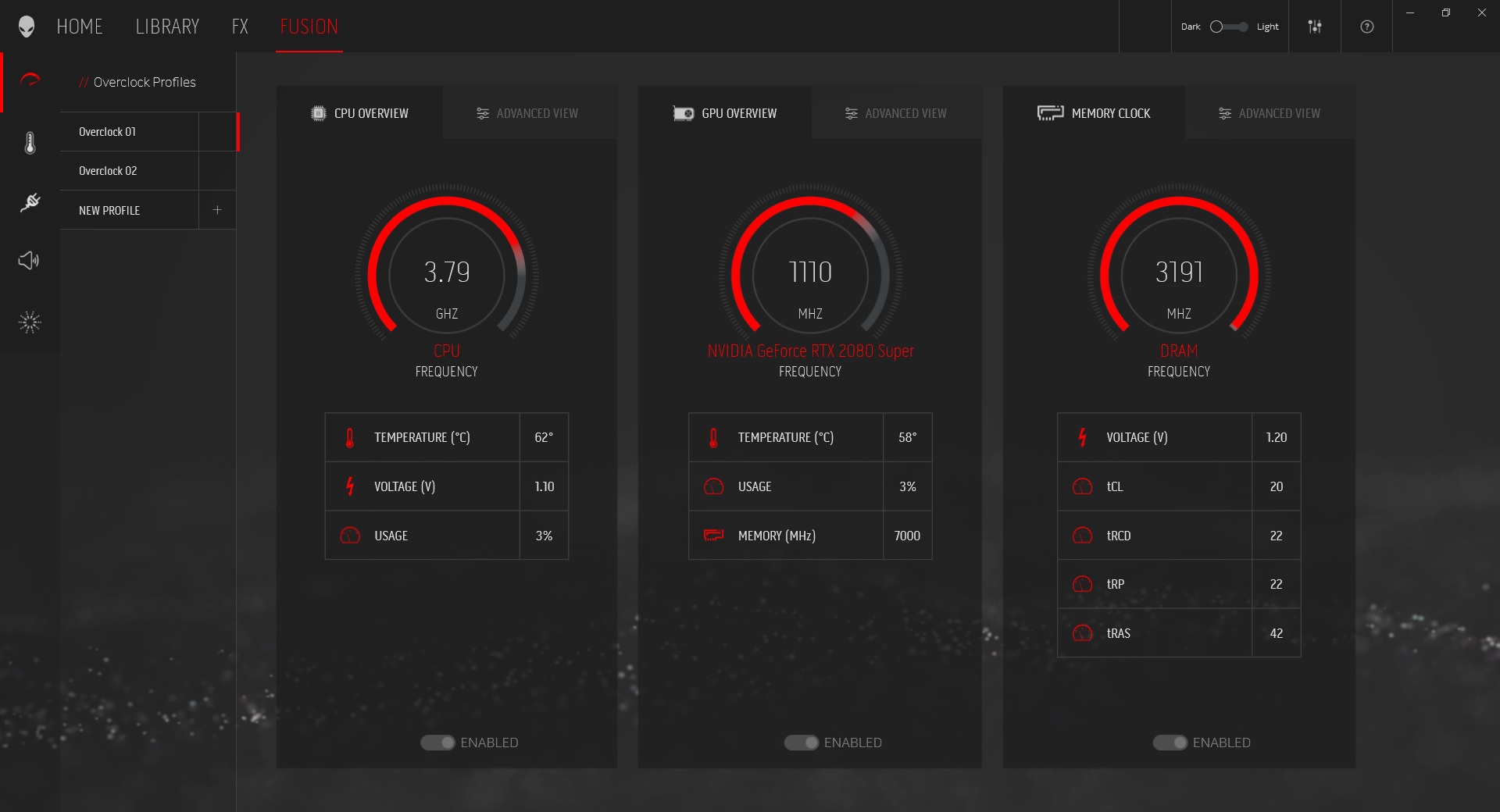Select the FUSION tab
This screenshot has width=1500, height=812.
(x=309, y=27)
